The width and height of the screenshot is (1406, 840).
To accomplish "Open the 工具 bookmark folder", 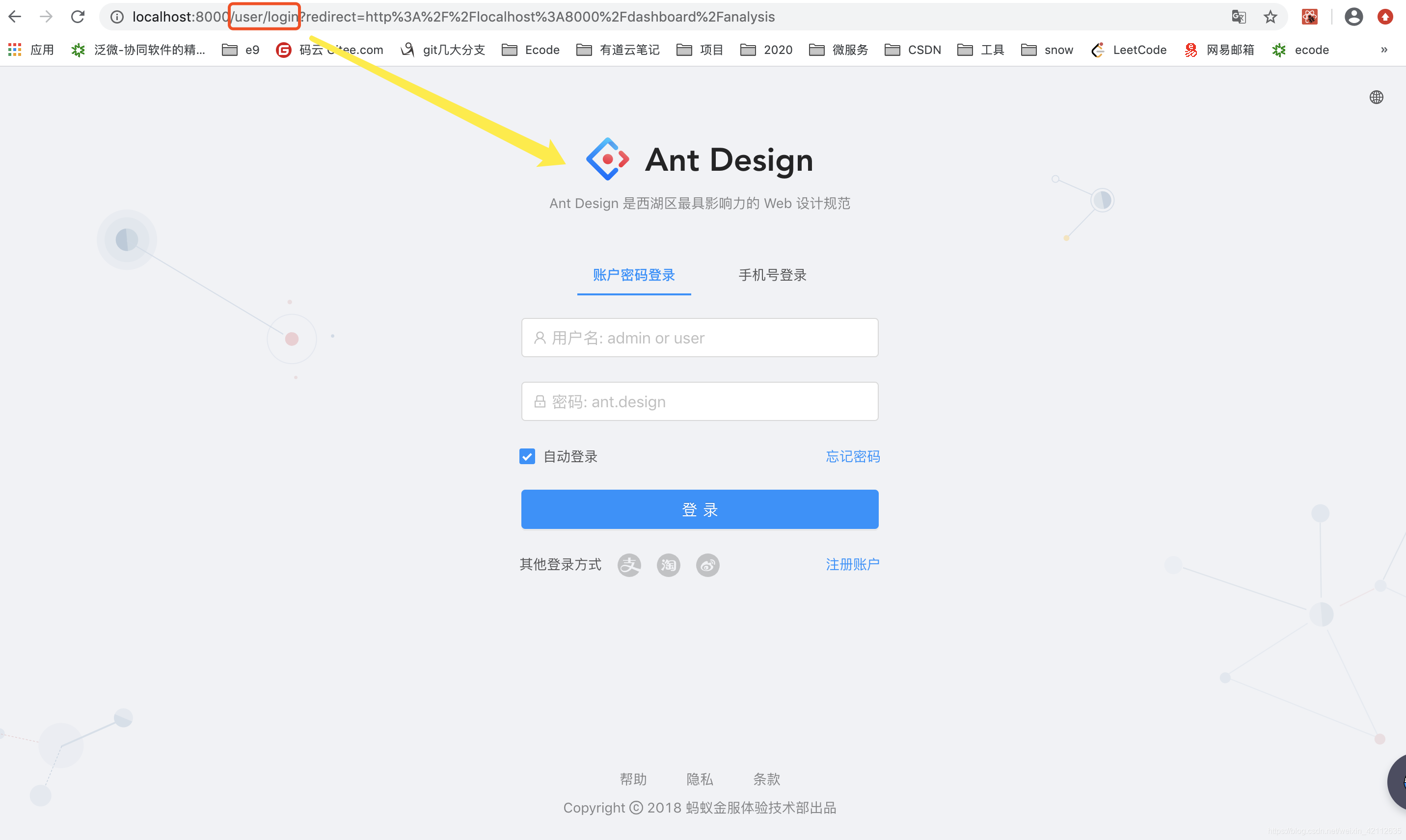I will tap(981, 50).
